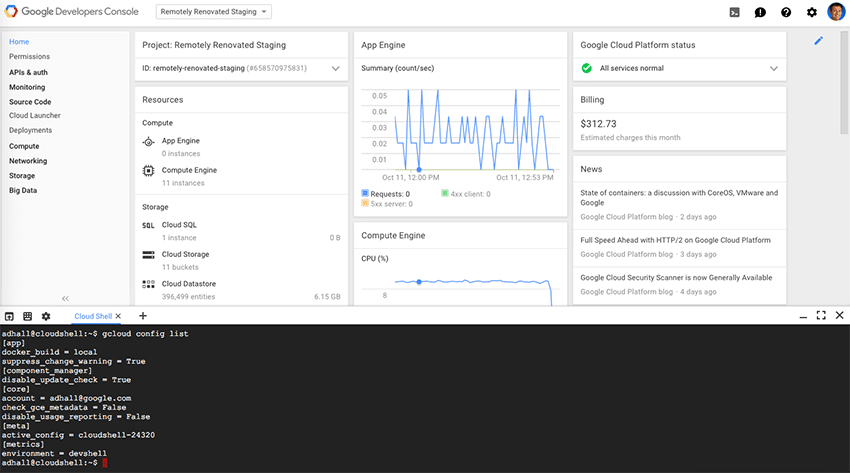The image size is (850, 473).
Task: Open Cloud Shell settings gear icon
Action: point(46,316)
